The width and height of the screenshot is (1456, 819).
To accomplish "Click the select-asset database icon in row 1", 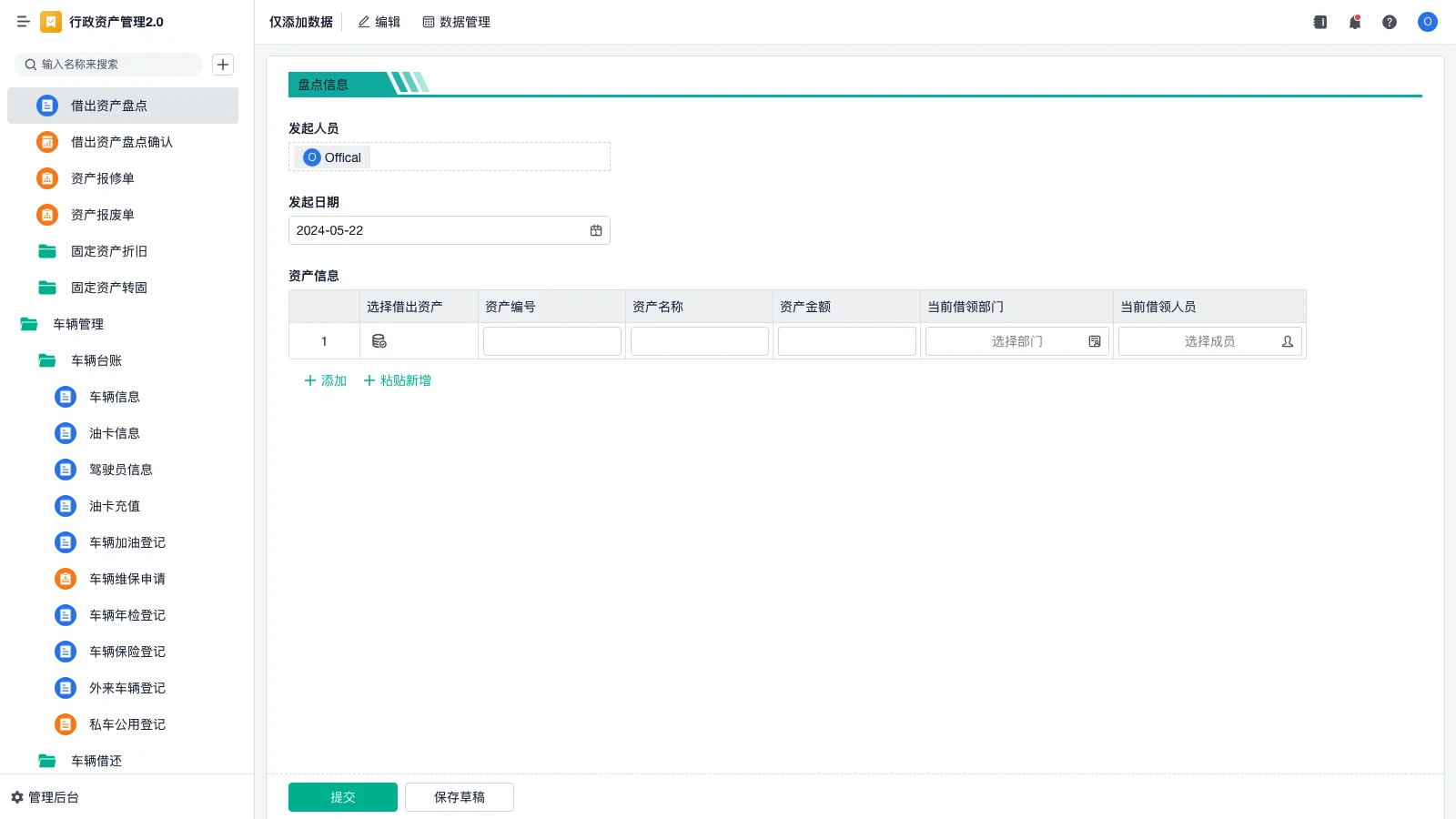I will point(379,341).
